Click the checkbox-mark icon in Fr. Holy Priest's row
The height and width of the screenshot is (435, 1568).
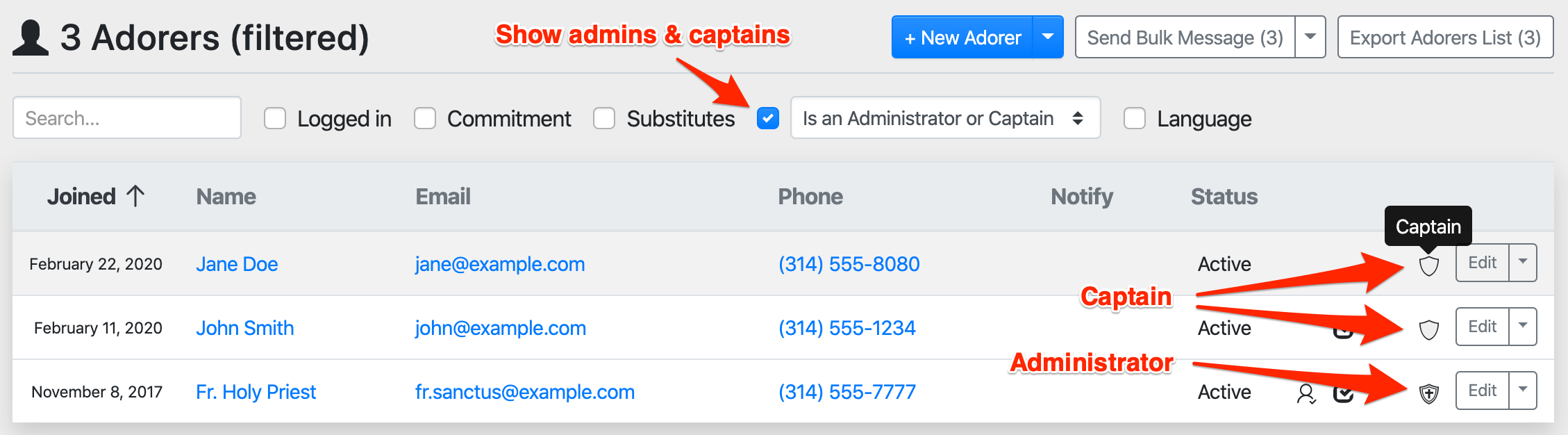[1344, 394]
